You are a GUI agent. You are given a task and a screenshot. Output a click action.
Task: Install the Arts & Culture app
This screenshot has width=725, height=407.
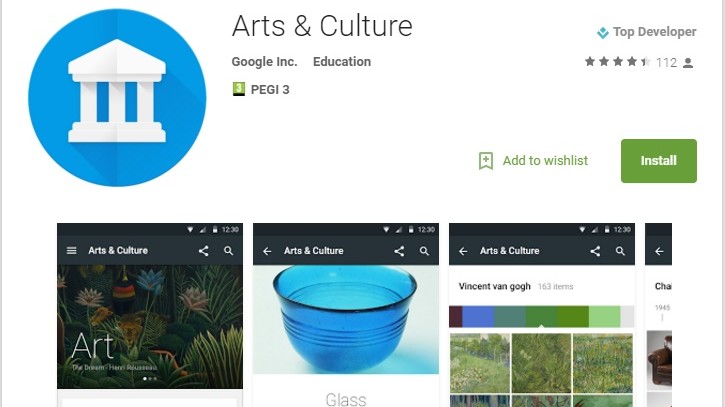658,161
